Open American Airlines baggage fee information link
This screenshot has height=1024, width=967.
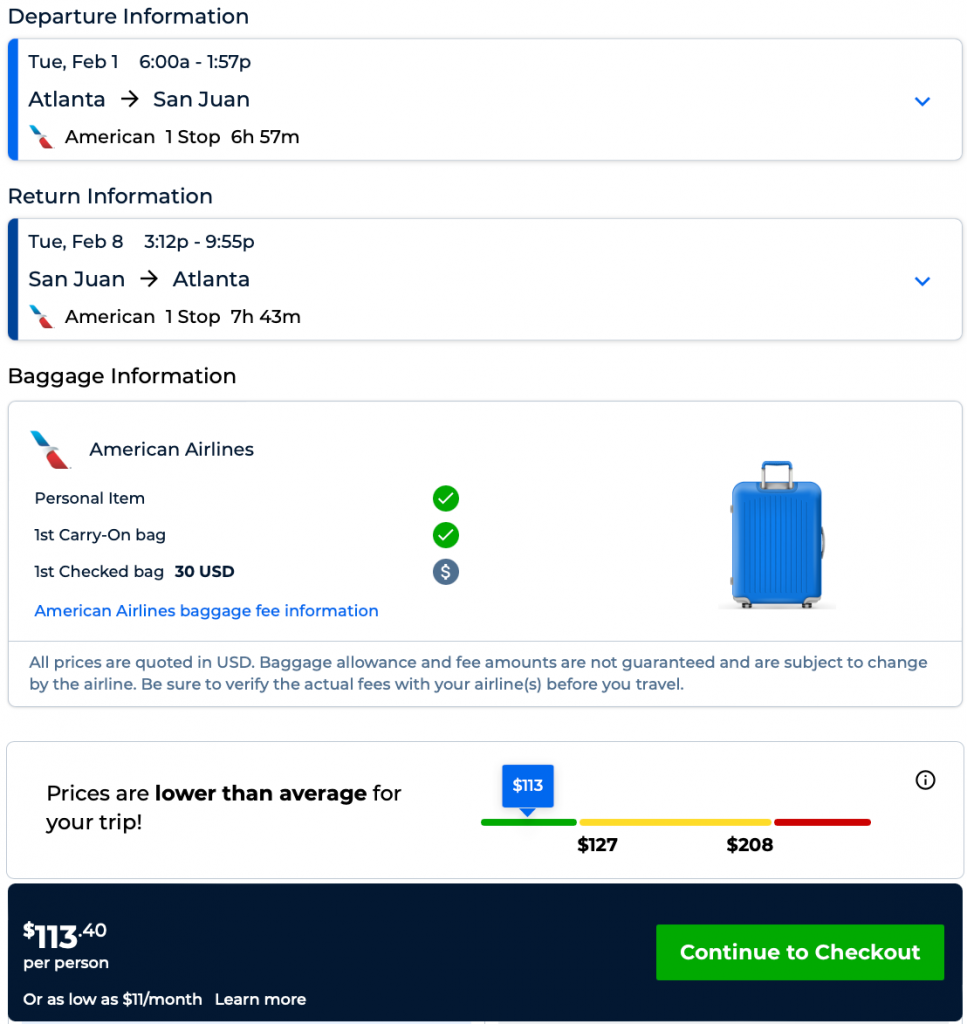[206, 611]
